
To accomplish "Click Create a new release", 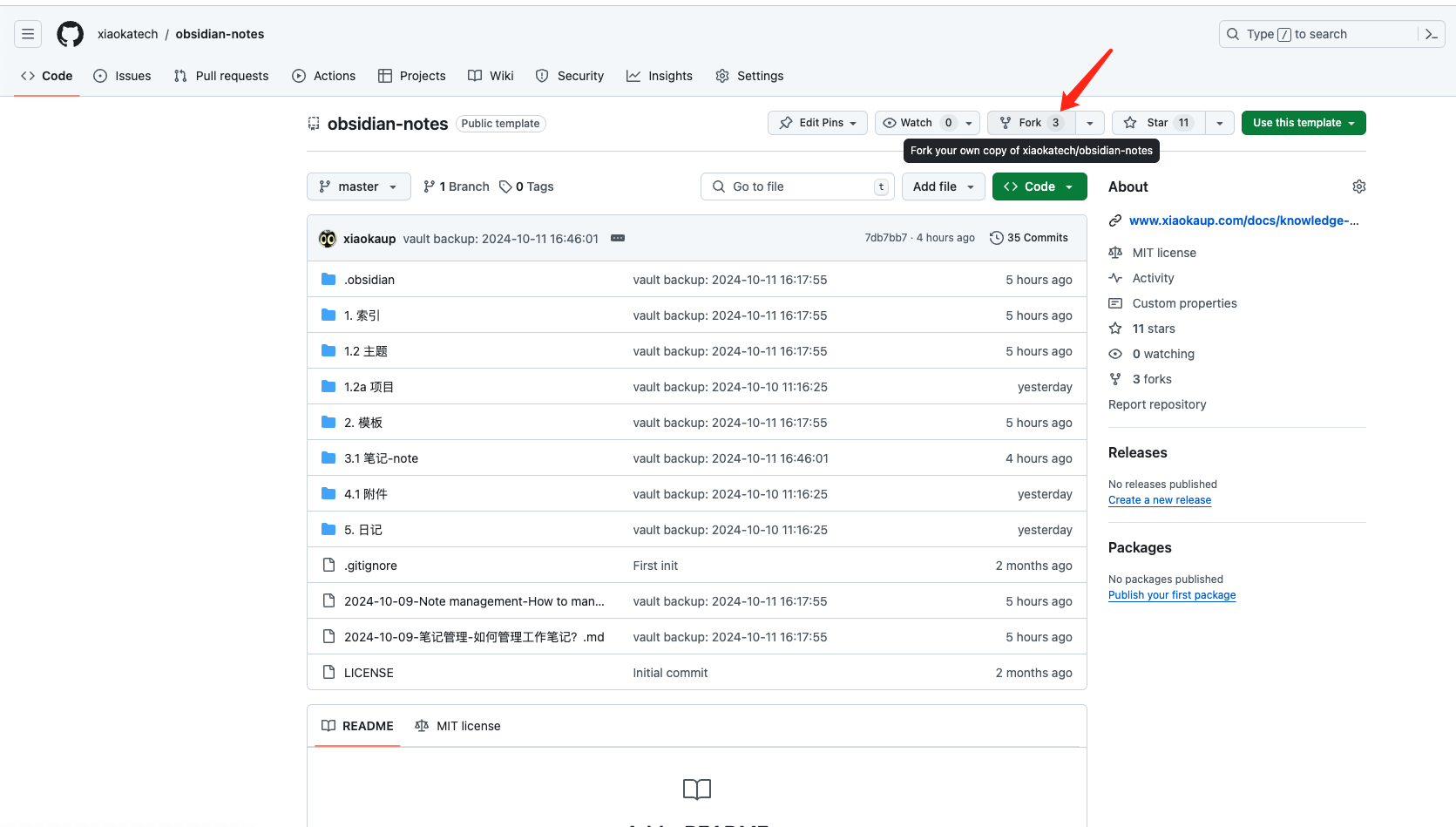I will (x=1160, y=500).
